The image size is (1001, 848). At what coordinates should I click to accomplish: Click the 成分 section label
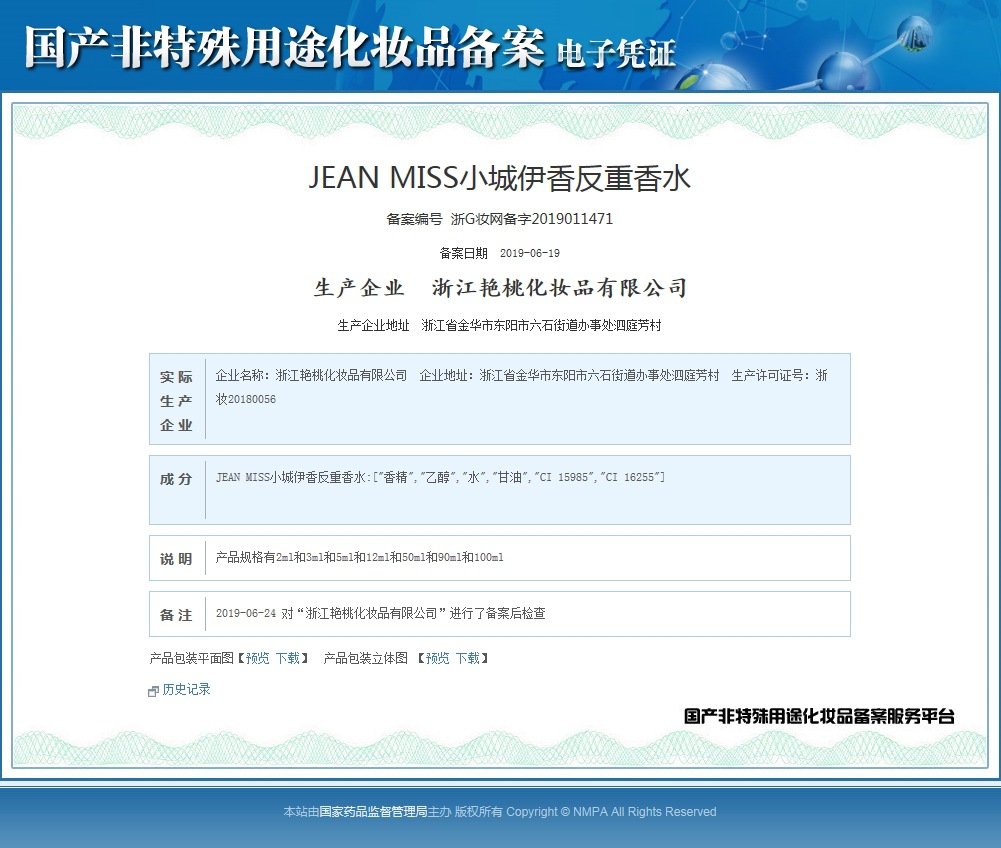click(176, 479)
